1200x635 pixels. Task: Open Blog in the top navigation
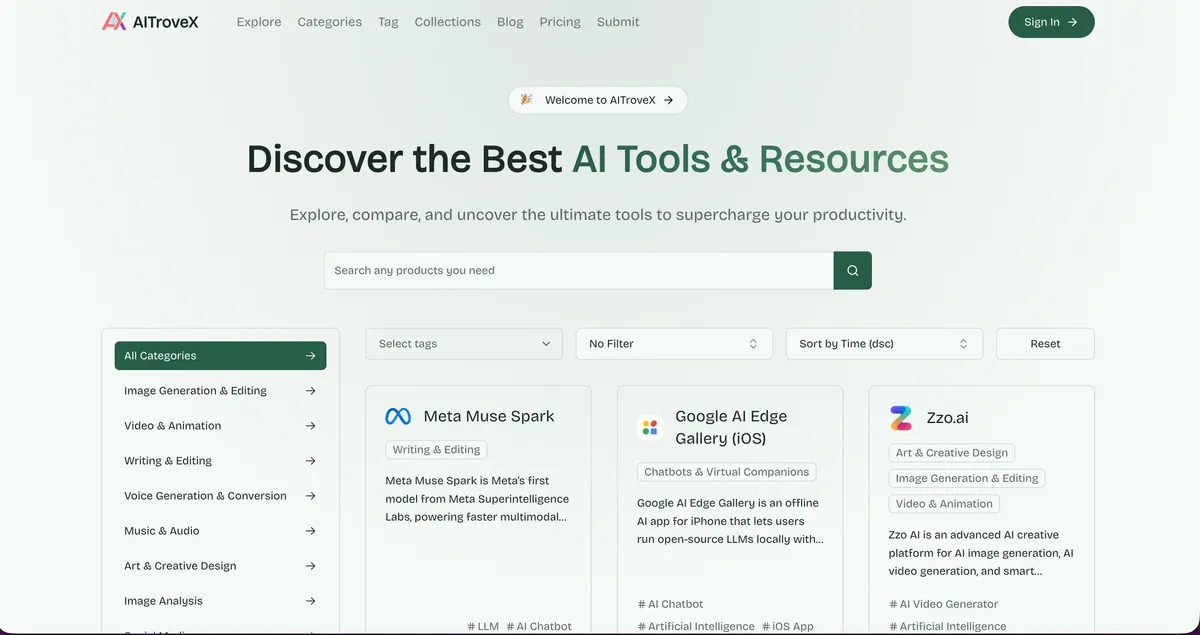[510, 22]
